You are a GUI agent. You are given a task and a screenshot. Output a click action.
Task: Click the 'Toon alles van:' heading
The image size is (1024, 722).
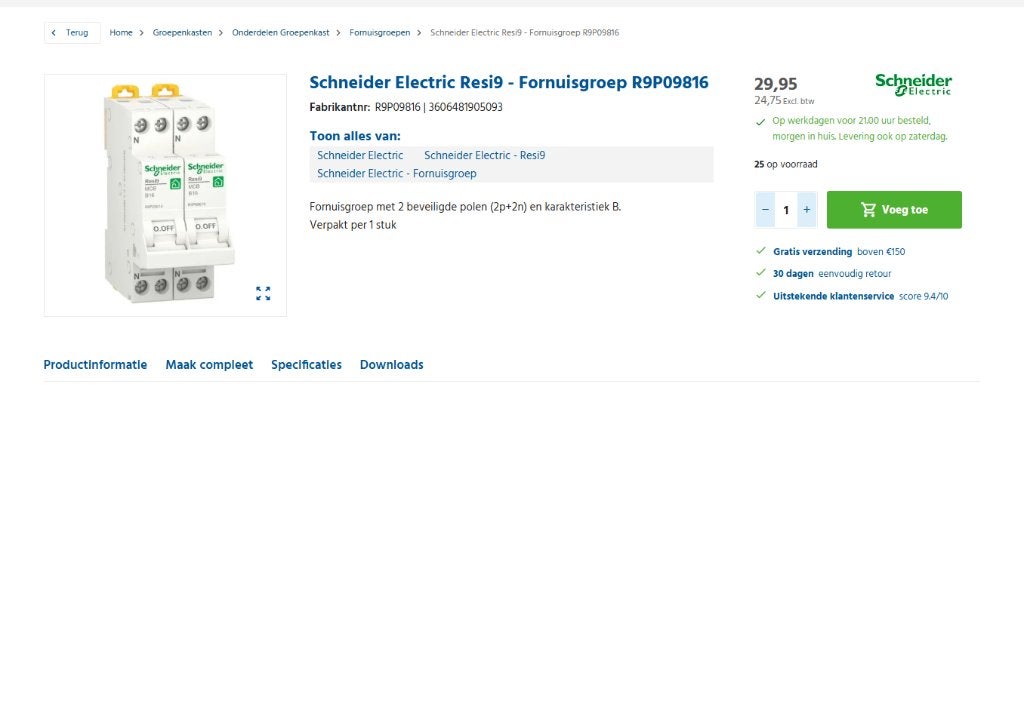pos(355,136)
